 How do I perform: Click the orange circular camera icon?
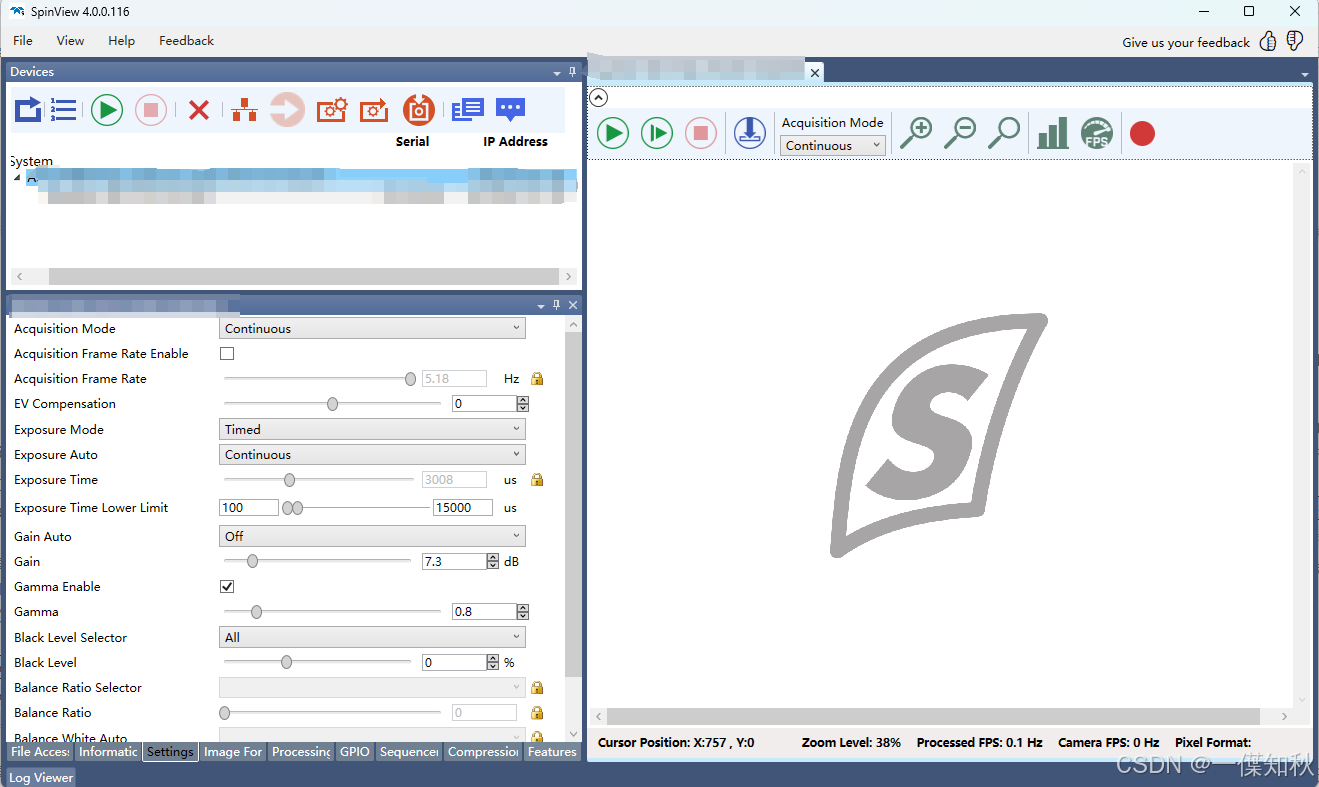coord(418,109)
